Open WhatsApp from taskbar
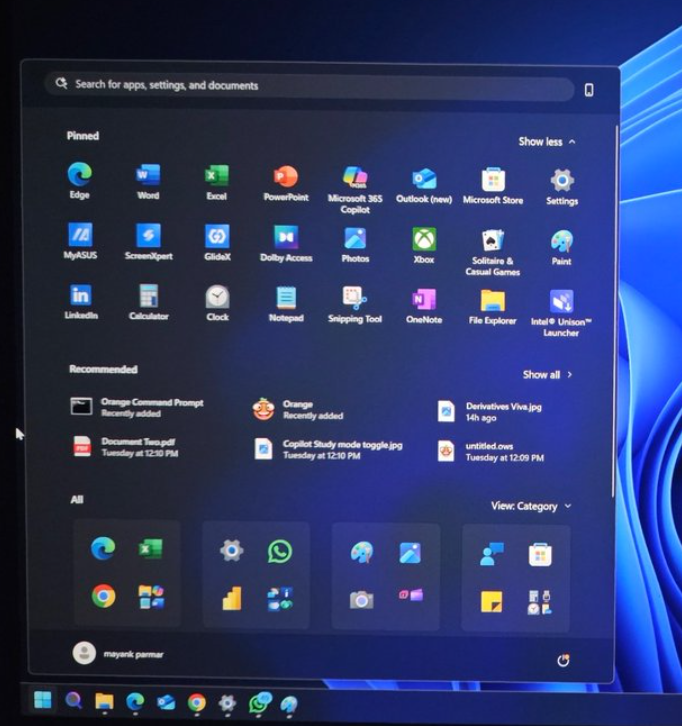The image size is (682, 726). (x=259, y=703)
